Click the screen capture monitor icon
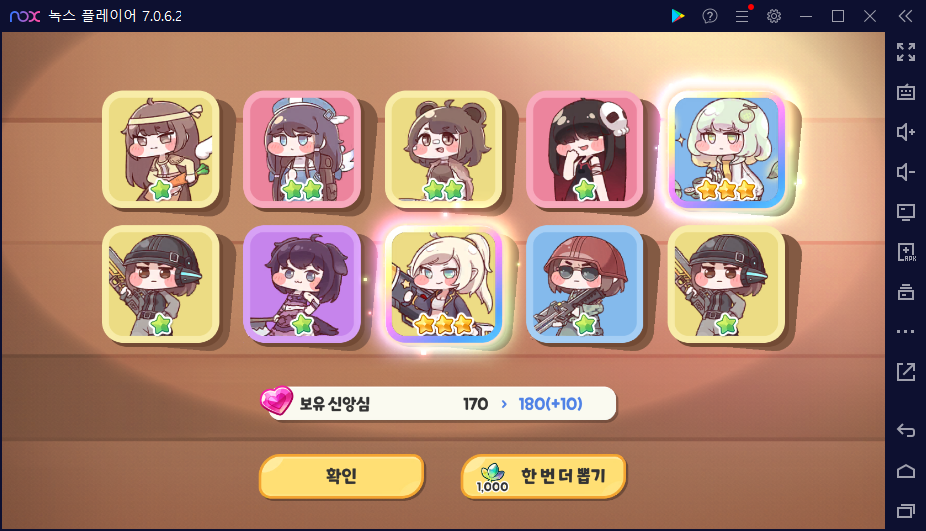This screenshot has height=531, width=926. coord(905,211)
